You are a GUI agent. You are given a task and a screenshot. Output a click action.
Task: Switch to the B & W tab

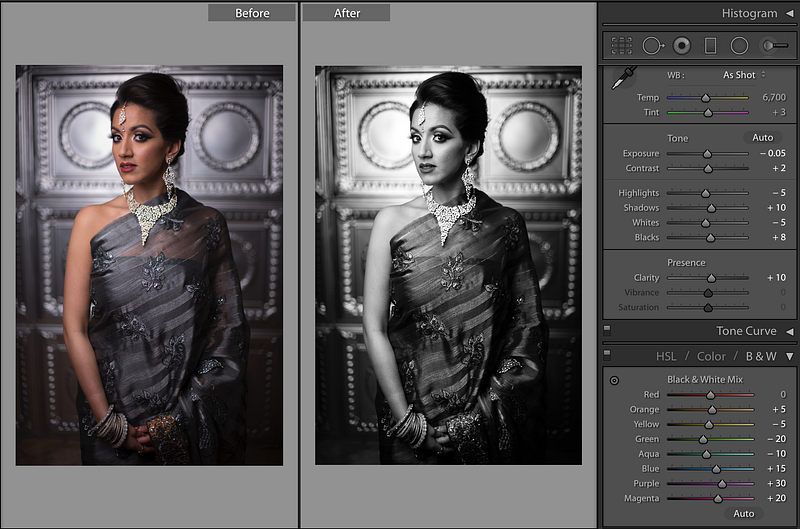pyautogui.click(x=761, y=356)
